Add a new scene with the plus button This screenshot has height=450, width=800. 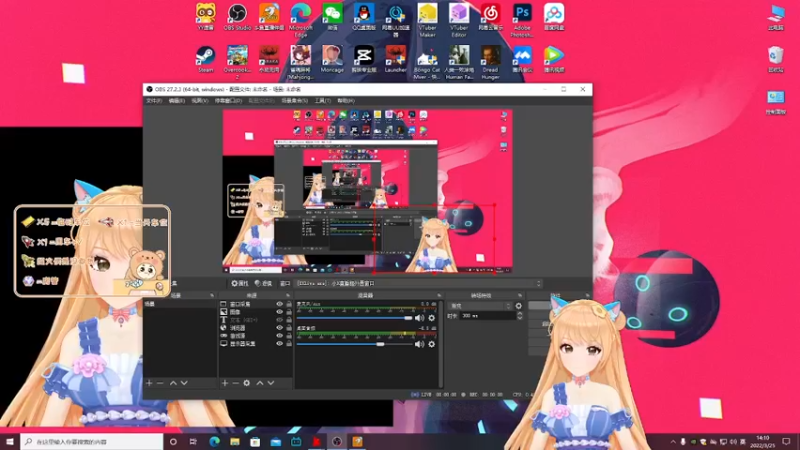149,383
